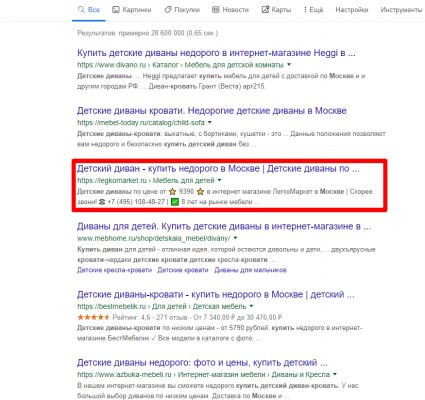Click the map icon beside 'Карты'
The width and height of the screenshot is (425, 400).
265,10
